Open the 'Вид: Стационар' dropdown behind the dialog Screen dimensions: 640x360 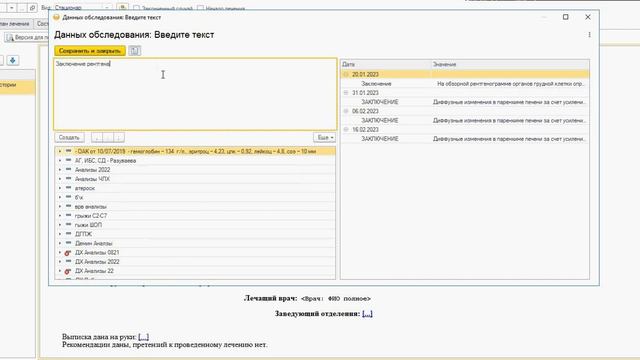click(x=107, y=8)
